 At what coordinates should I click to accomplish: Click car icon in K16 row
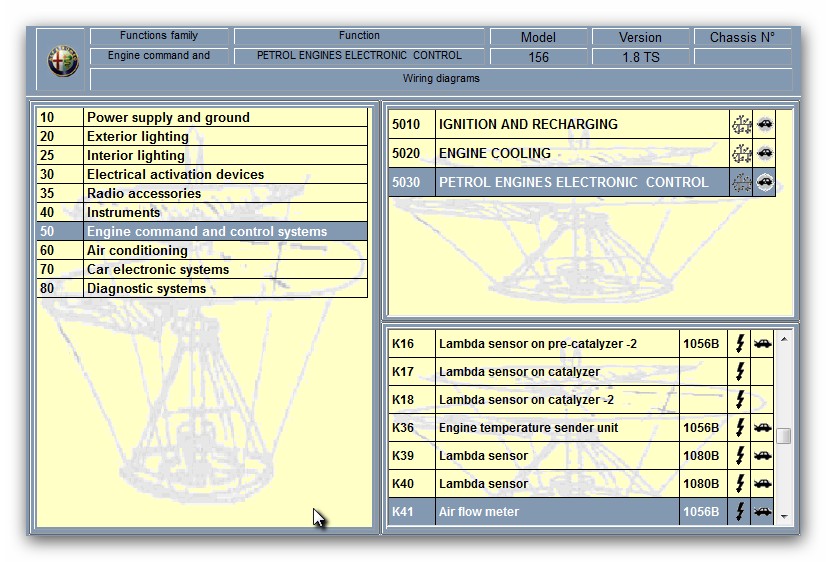[762, 344]
